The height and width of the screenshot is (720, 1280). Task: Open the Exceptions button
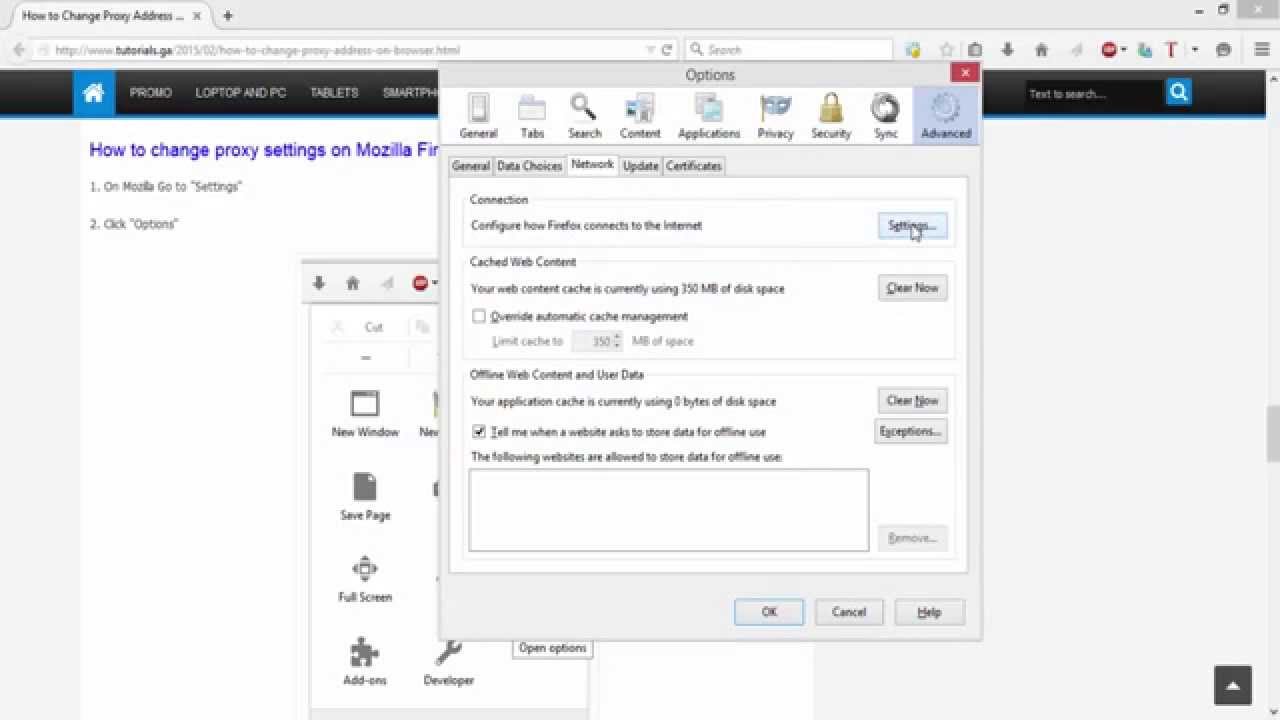coord(910,432)
